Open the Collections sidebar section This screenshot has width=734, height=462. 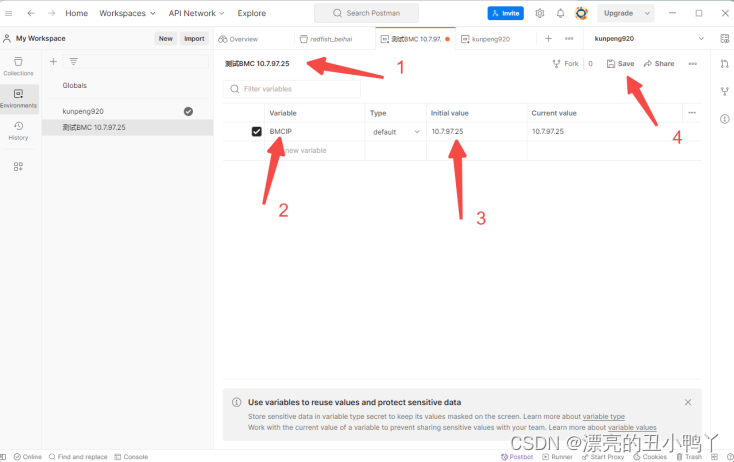(18, 66)
